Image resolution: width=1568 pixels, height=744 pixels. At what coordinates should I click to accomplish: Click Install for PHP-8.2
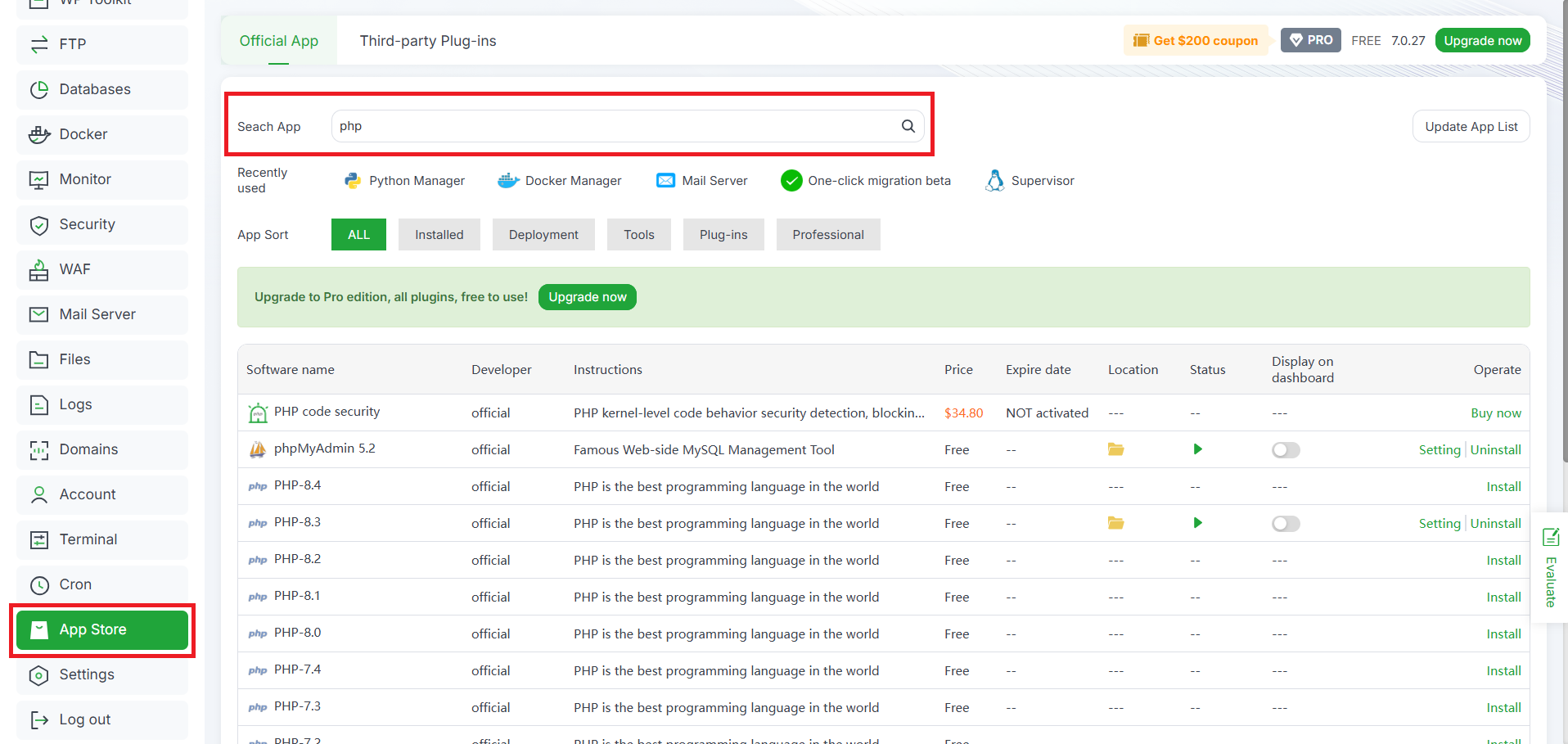point(1504,561)
